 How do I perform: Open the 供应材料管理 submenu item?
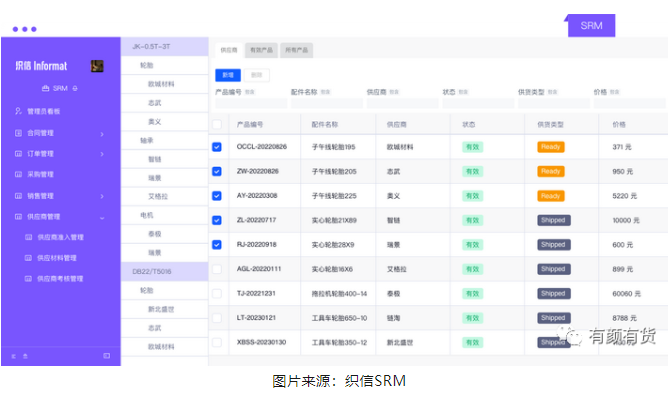pyautogui.click(x=57, y=258)
